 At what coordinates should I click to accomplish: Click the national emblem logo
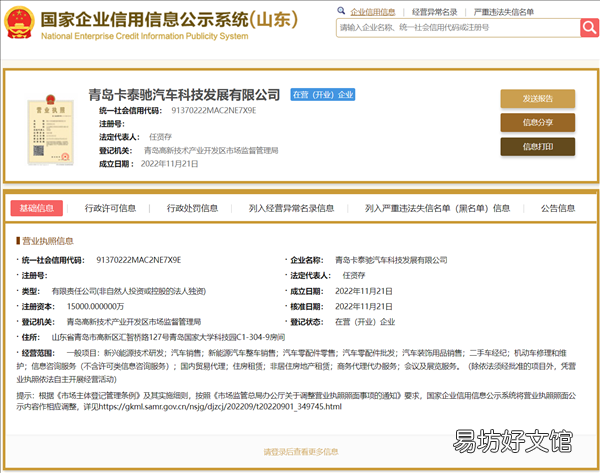tap(19, 22)
